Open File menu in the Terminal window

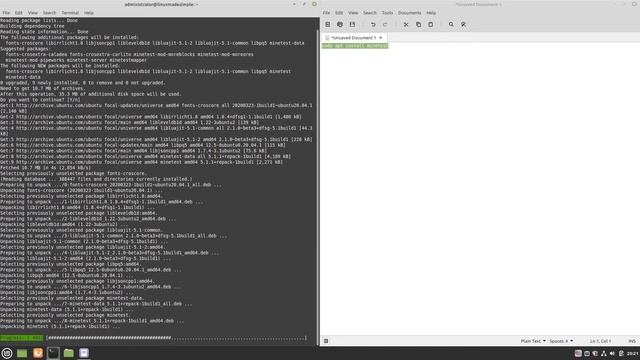point(6,13)
